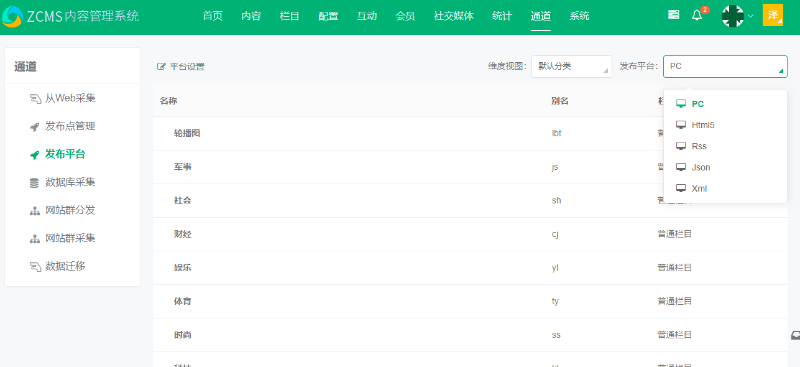Open 栏目 in top navigation

tap(290, 16)
